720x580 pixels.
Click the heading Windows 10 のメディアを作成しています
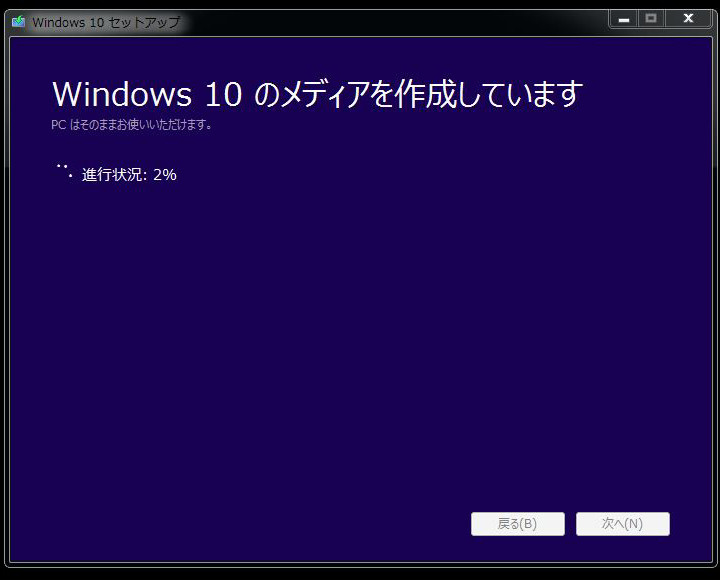[x=317, y=94]
